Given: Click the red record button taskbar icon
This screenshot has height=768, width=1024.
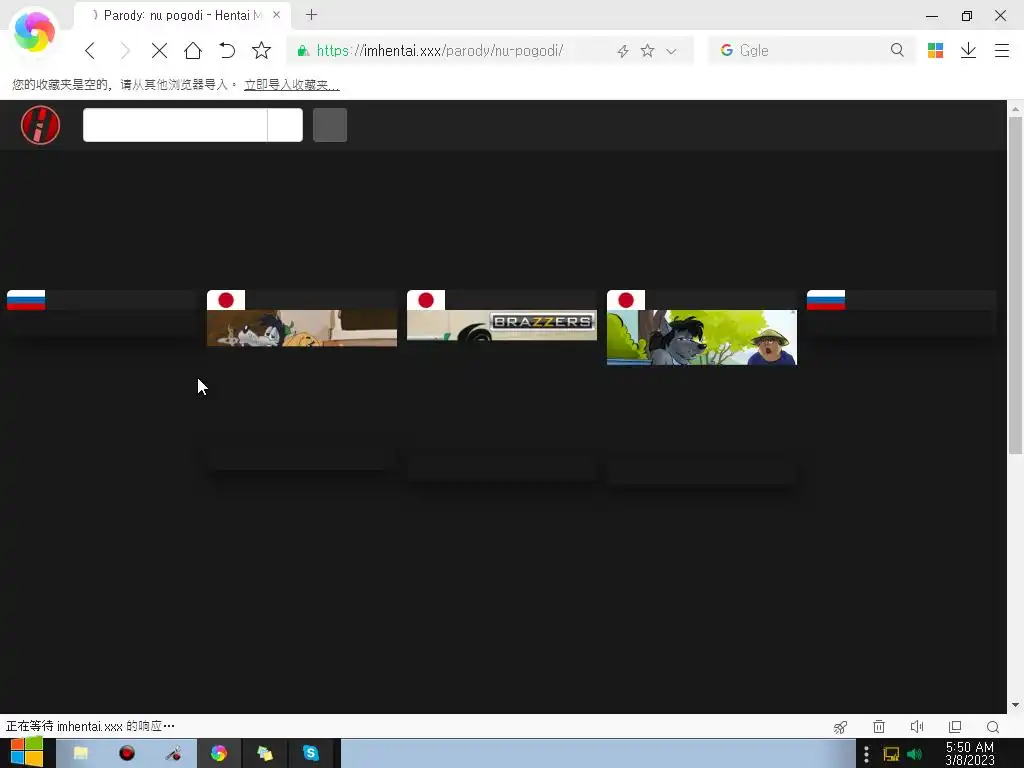Looking at the screenshot, I should tap(127, 754).
